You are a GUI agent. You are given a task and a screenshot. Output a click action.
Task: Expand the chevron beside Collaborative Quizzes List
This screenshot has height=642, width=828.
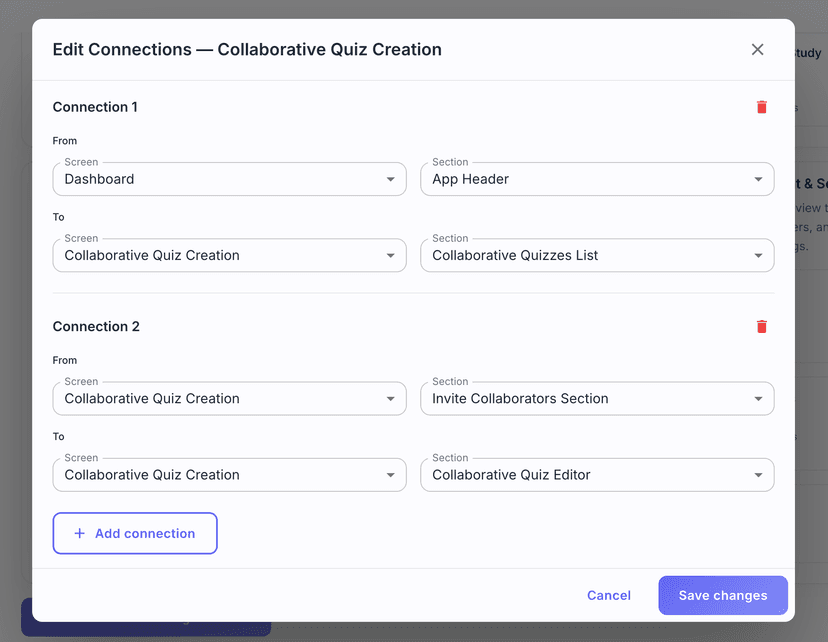760,255
